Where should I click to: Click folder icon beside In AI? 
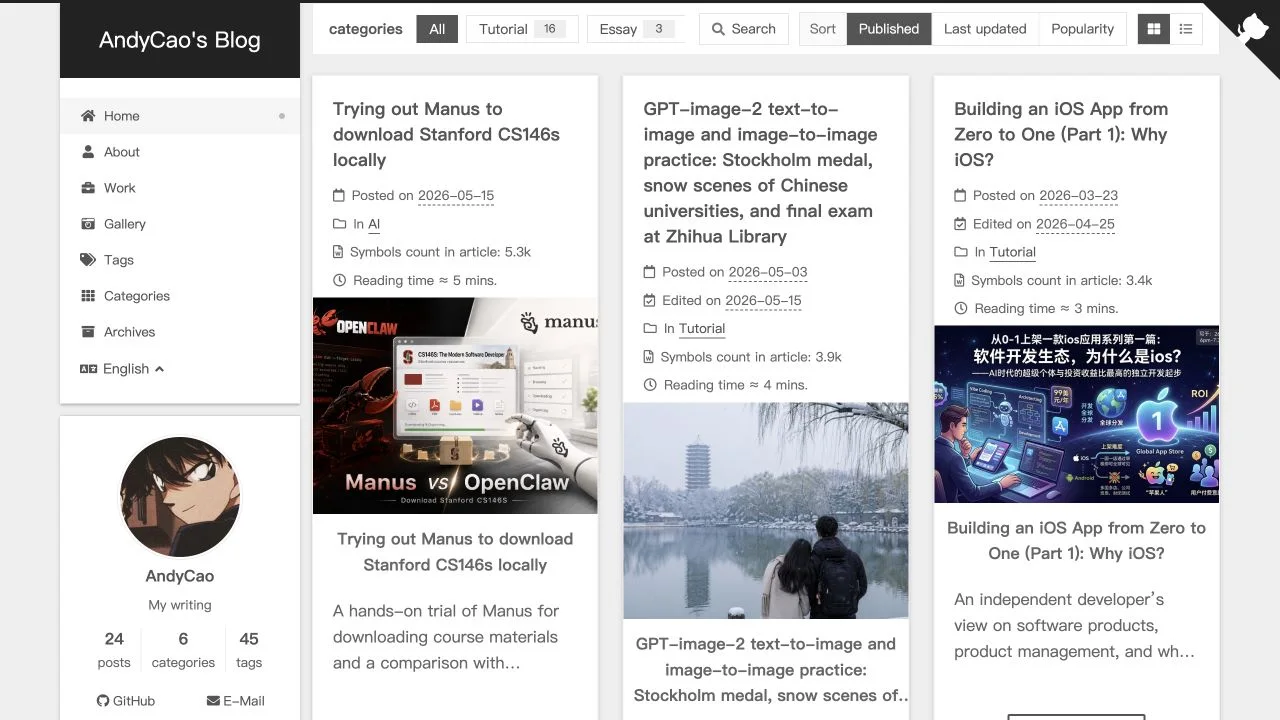pos(339,224)
